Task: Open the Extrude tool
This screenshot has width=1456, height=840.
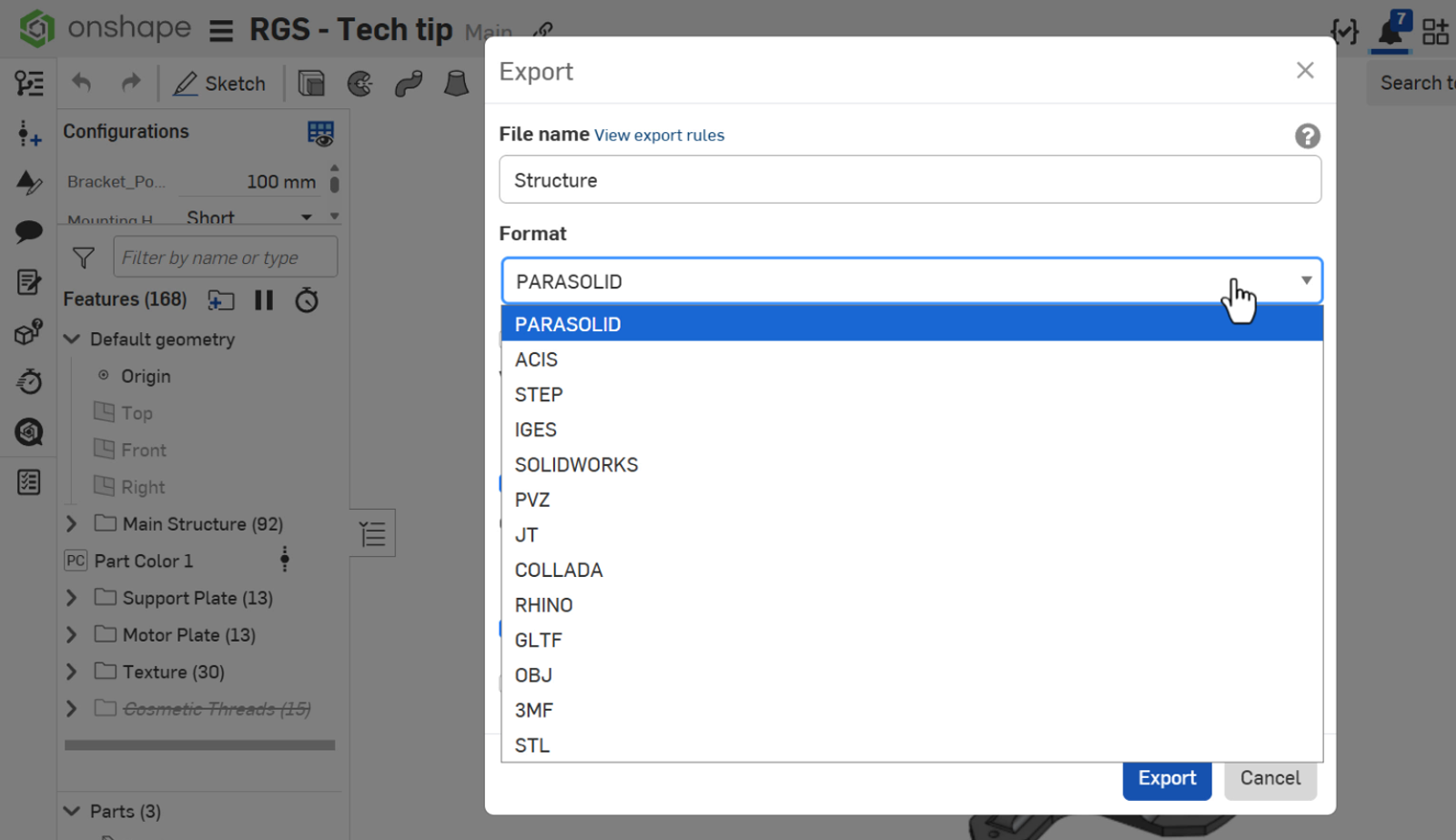Action: pos(312,83)
